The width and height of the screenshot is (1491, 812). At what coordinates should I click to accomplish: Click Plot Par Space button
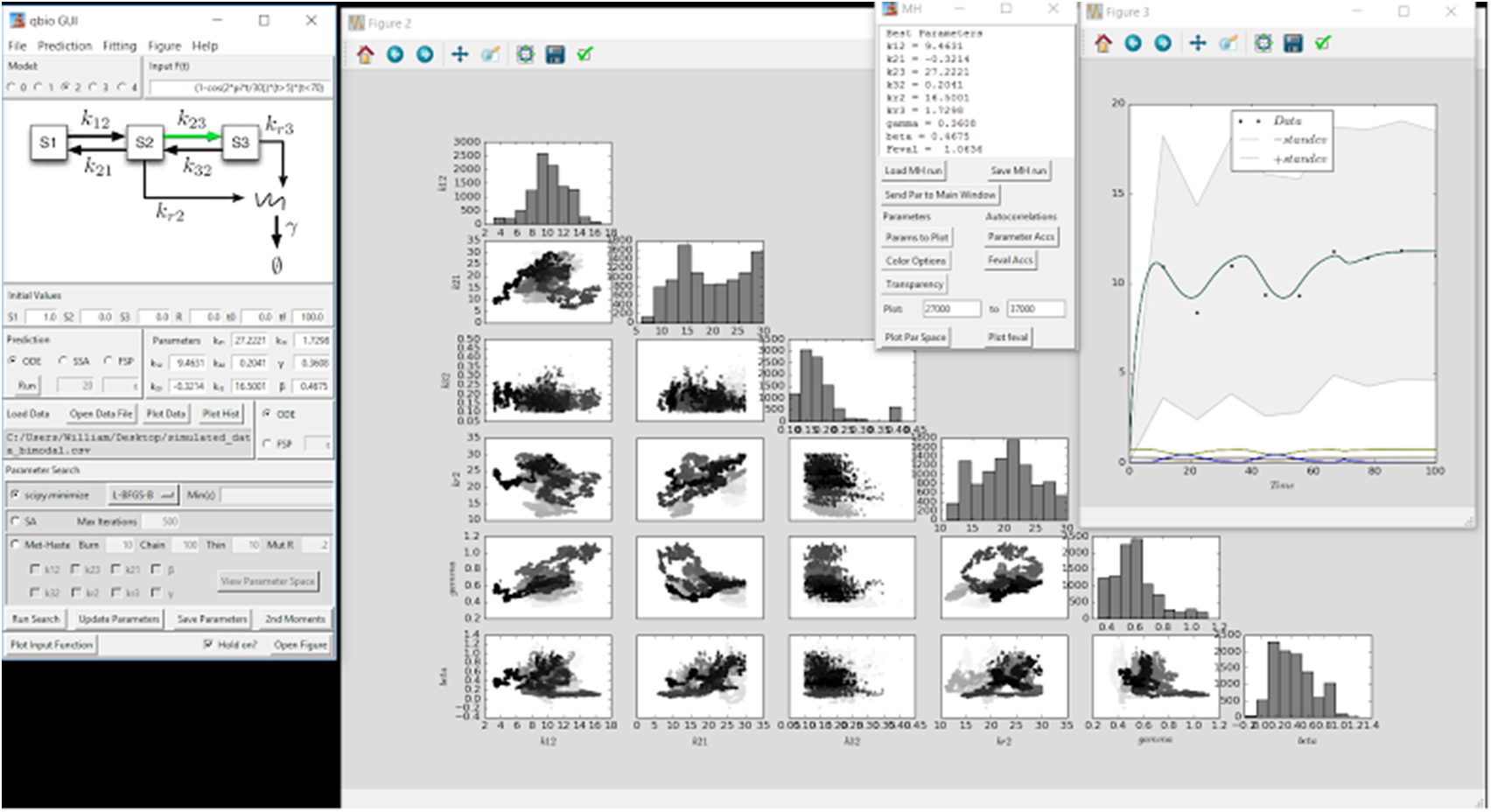[915, 337]
